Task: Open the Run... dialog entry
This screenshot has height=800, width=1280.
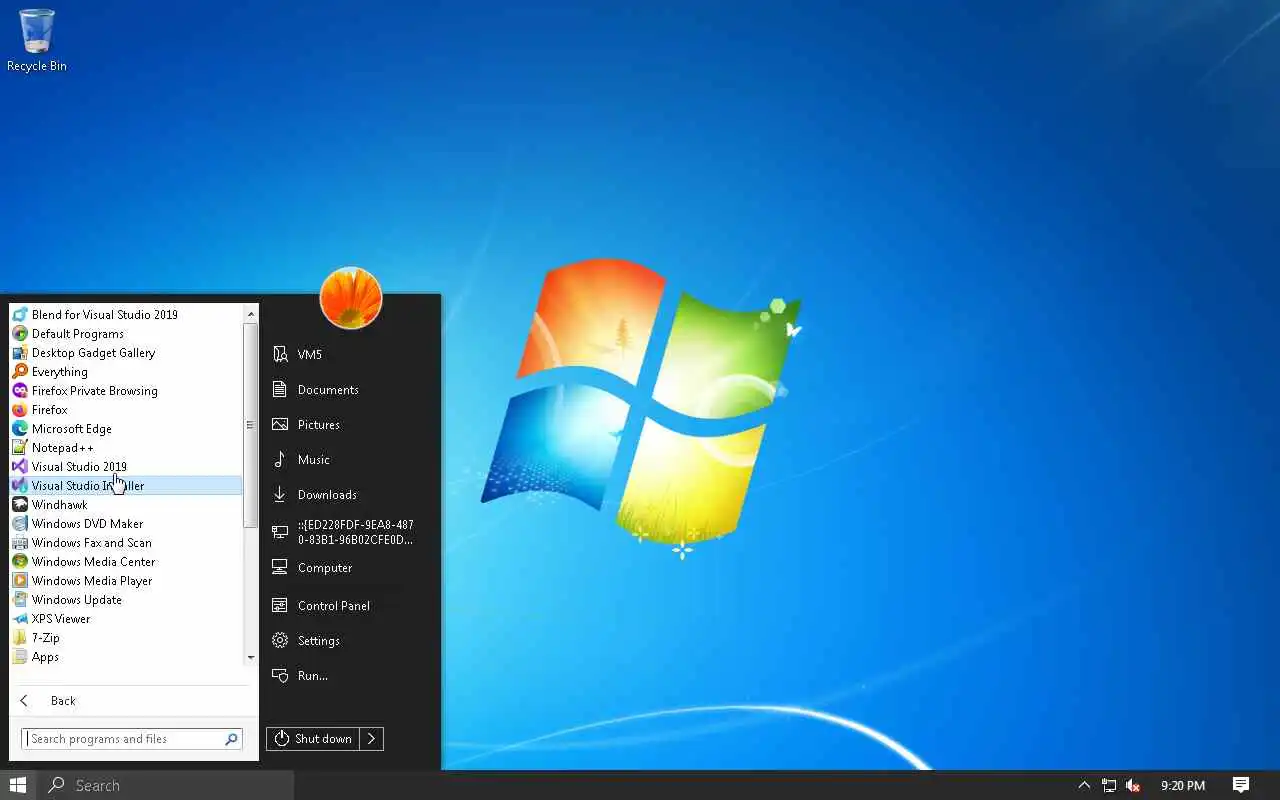Action: click(350, 675)
